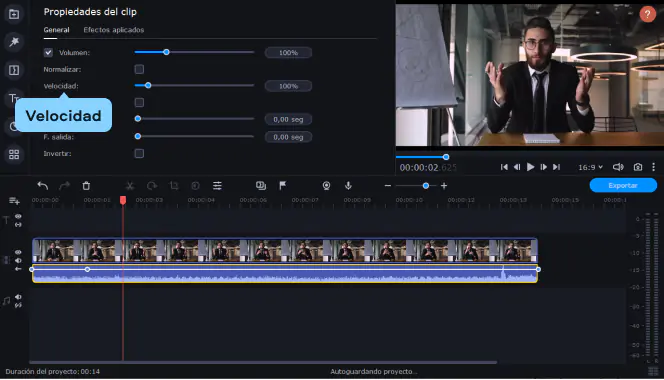
Task: Tick the checkbox below Velocidad slider
Action: tap(139, 103)
